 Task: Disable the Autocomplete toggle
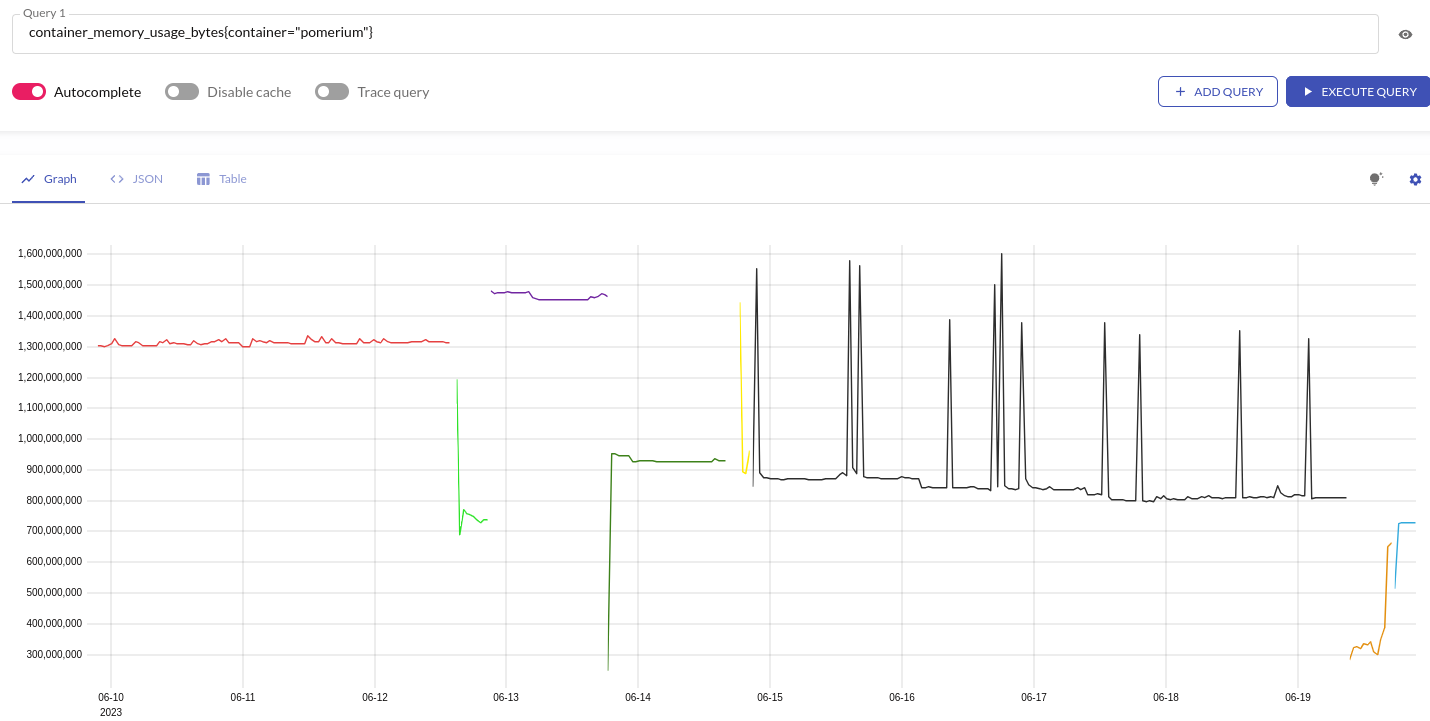(x=29, y=91)
